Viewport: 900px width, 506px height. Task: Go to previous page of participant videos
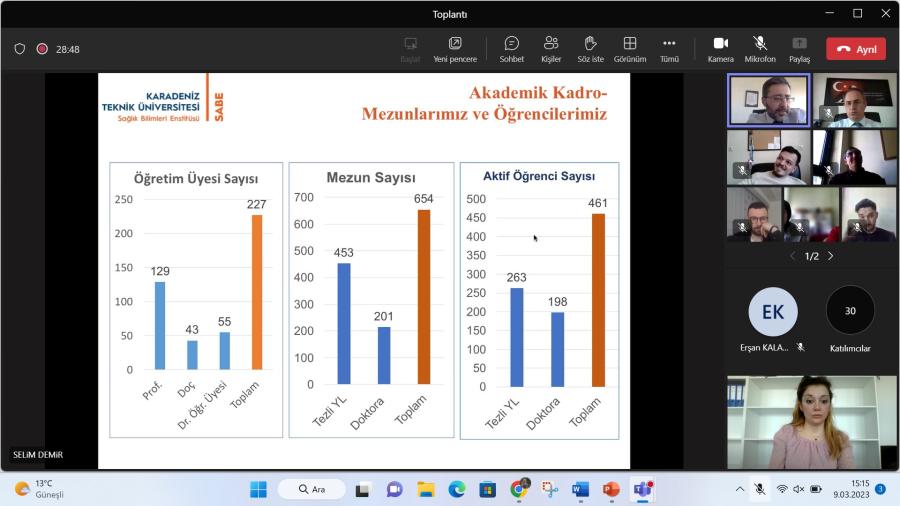(x=793, y=256)
